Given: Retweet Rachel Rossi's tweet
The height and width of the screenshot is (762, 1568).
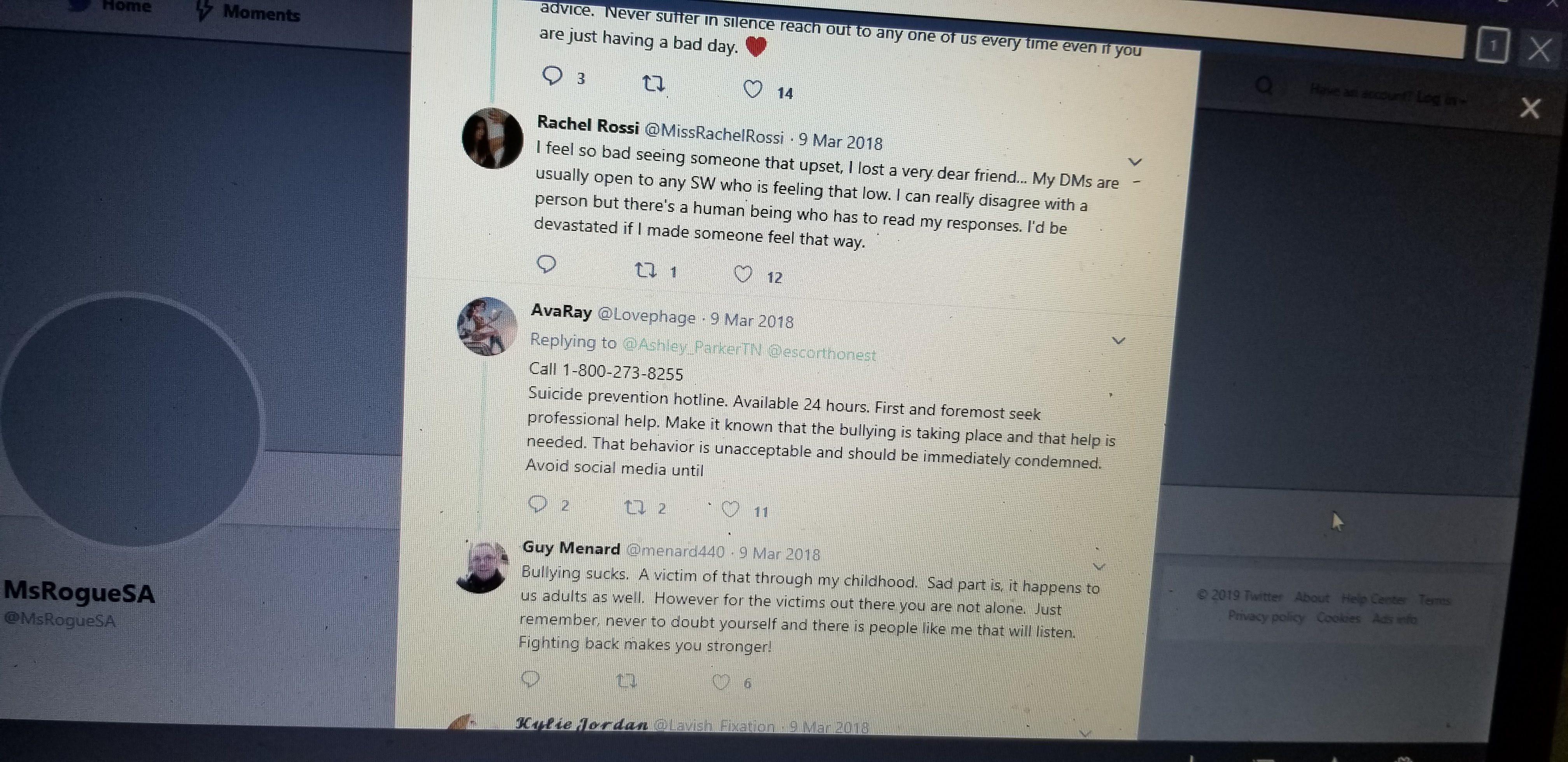Looking at the screenshot, I should (x=645, y=270).
